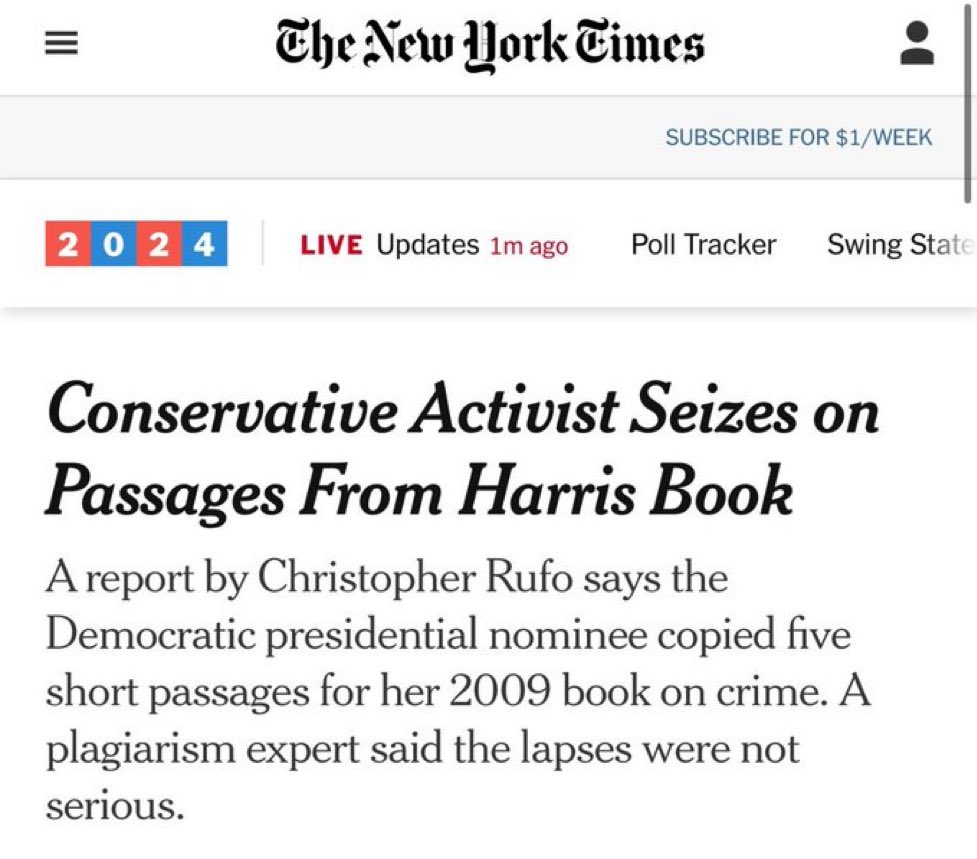Screen dimensions: 977x859
Task: Click the Updates text in election bar
Action: 427,245
